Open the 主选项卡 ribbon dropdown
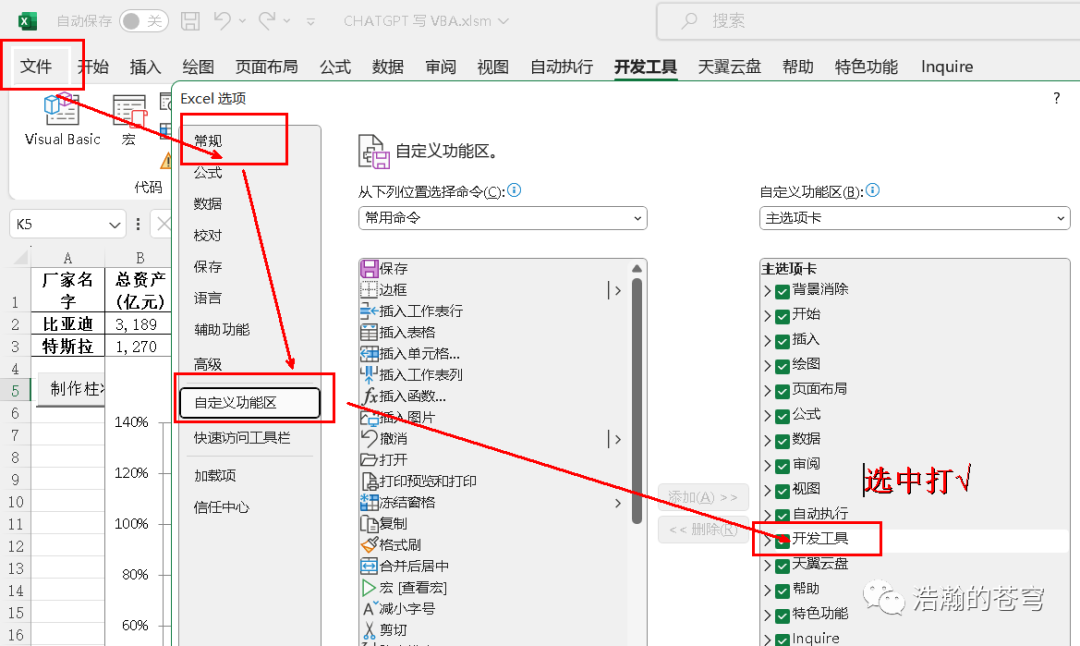 tap(915, 218)
